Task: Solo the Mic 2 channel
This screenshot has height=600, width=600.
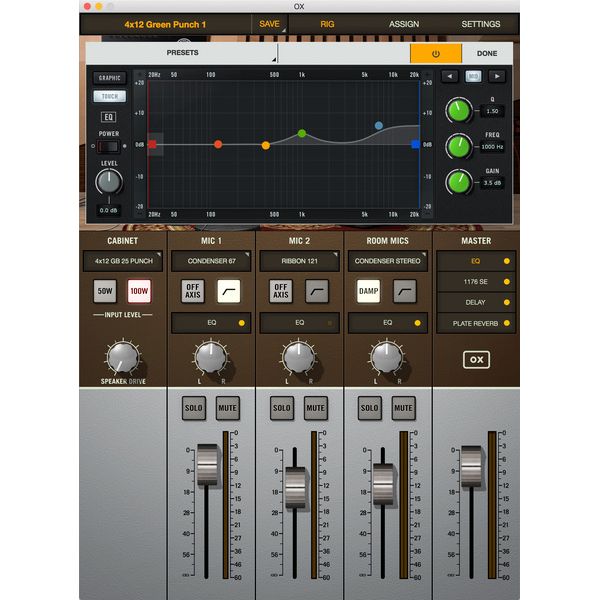Action: (282, 408)
